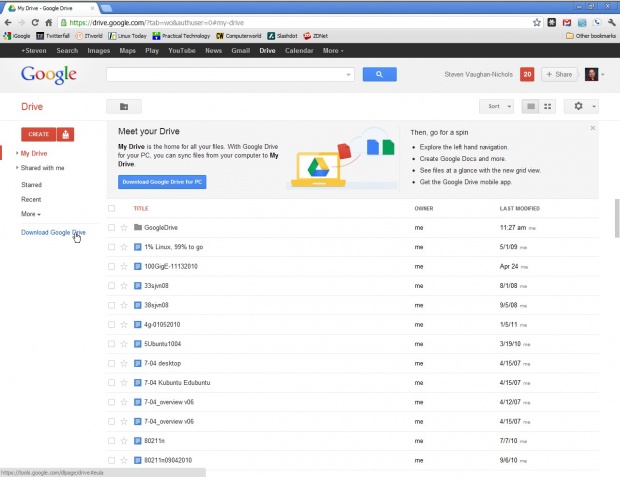Expand the Shared with me arrow

tap(17, 168)
